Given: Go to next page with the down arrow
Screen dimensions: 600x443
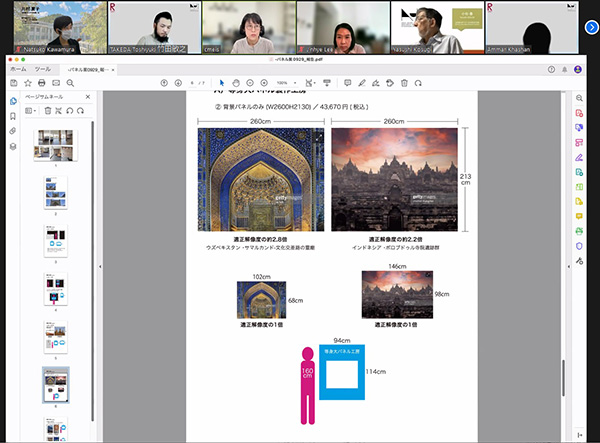Looking at the screenshot, I should point(178,83).
